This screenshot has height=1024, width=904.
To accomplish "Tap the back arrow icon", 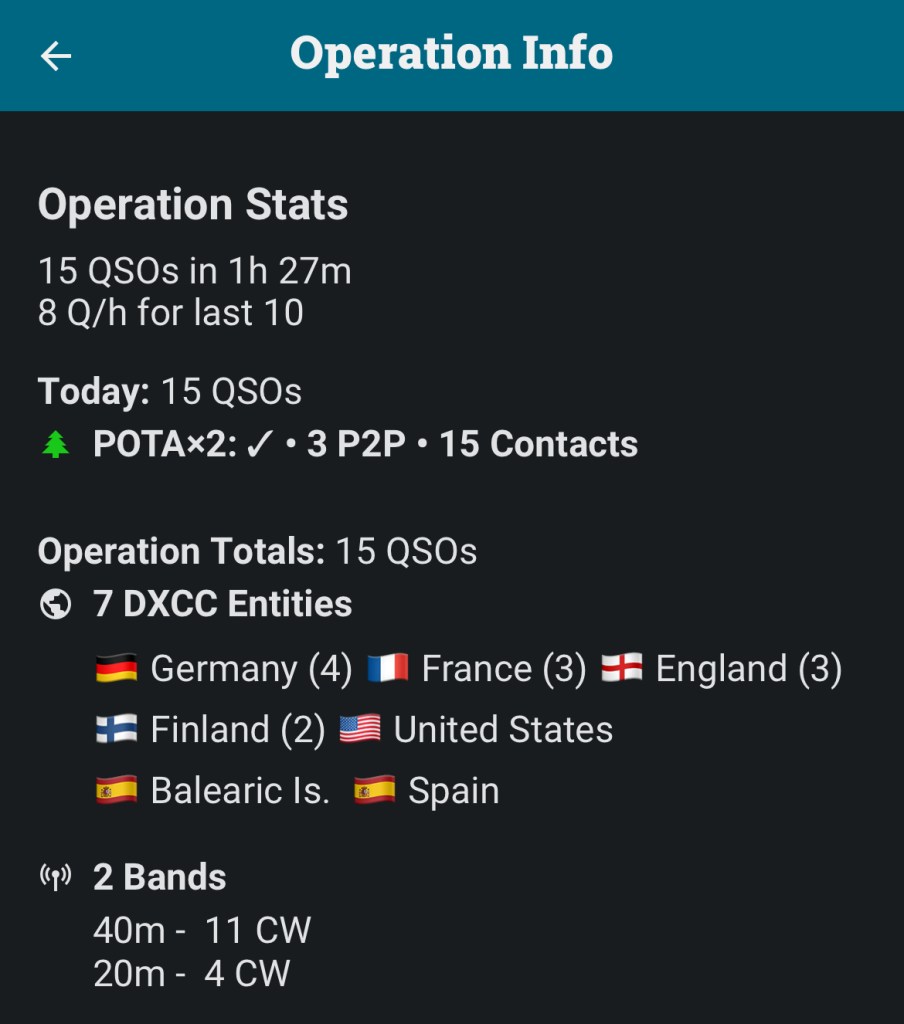I will tap(56, 56).
